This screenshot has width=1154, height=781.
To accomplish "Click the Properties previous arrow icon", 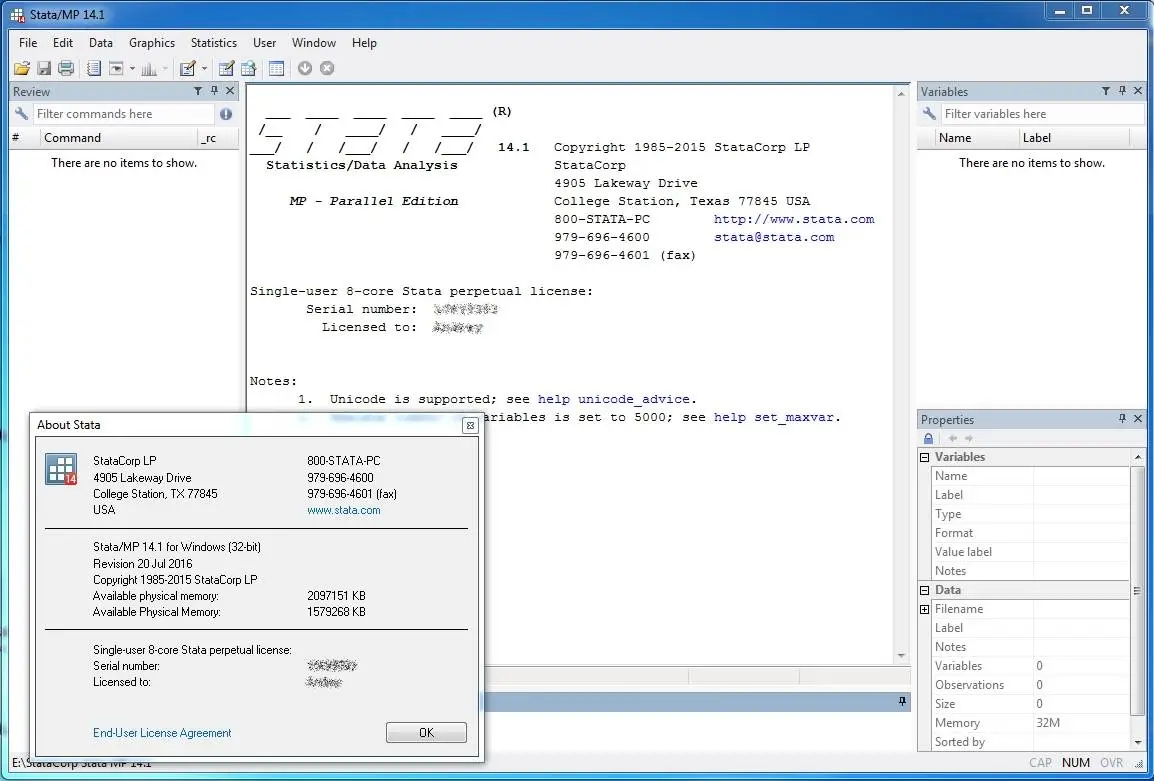I will click(x=952, y=439).
